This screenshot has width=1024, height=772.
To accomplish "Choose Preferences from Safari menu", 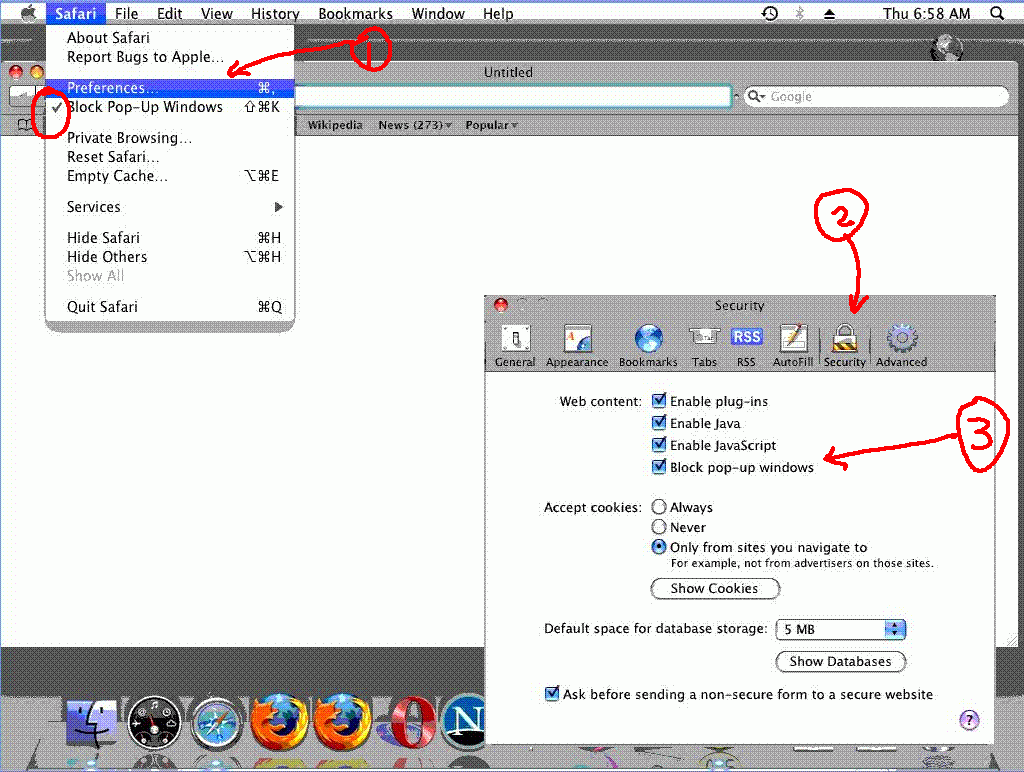I will pyautogui.click(x=170, y=88).
